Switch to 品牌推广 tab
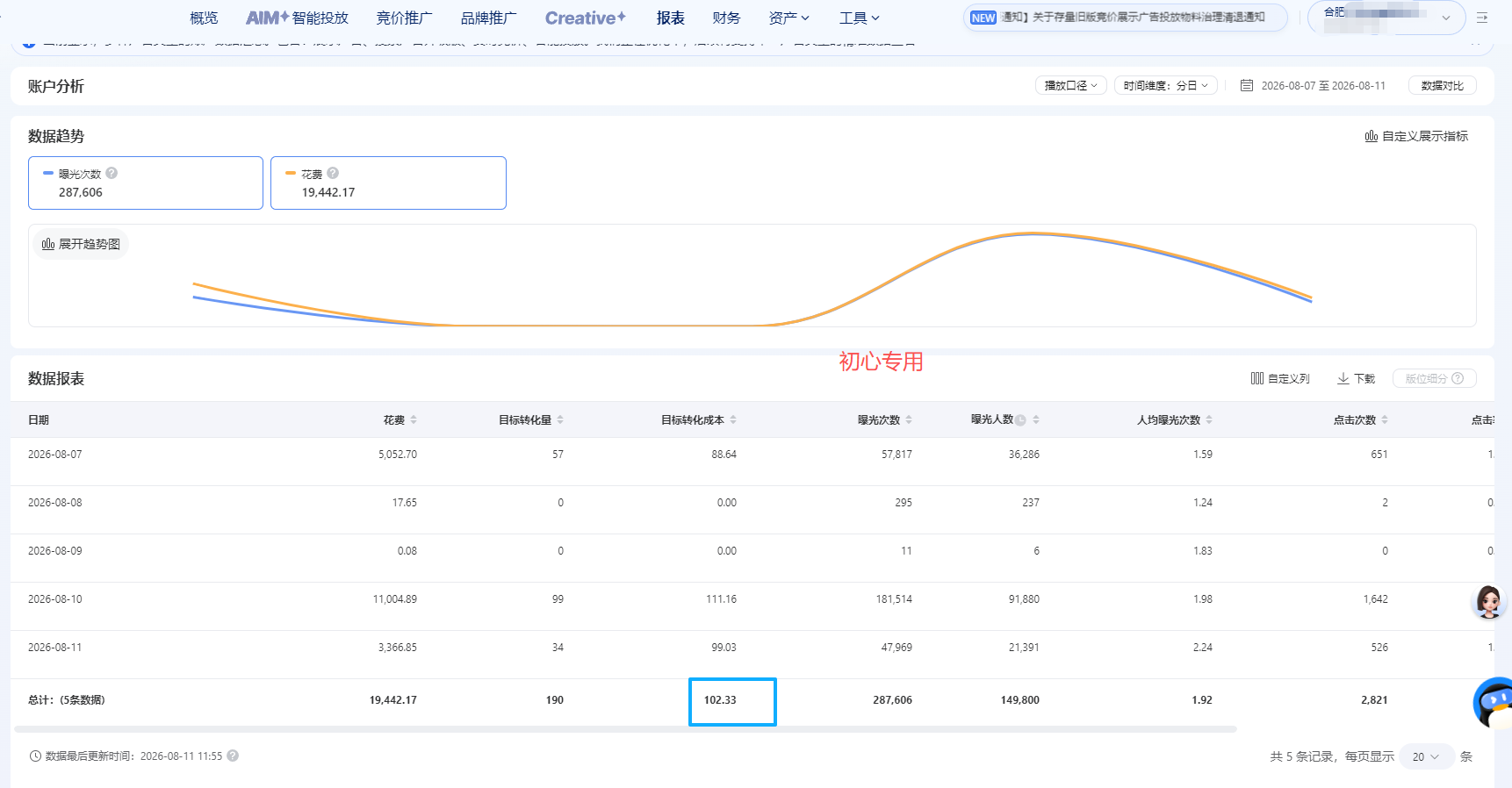The width and height of the screenshot is (1512, 788). 488,18
